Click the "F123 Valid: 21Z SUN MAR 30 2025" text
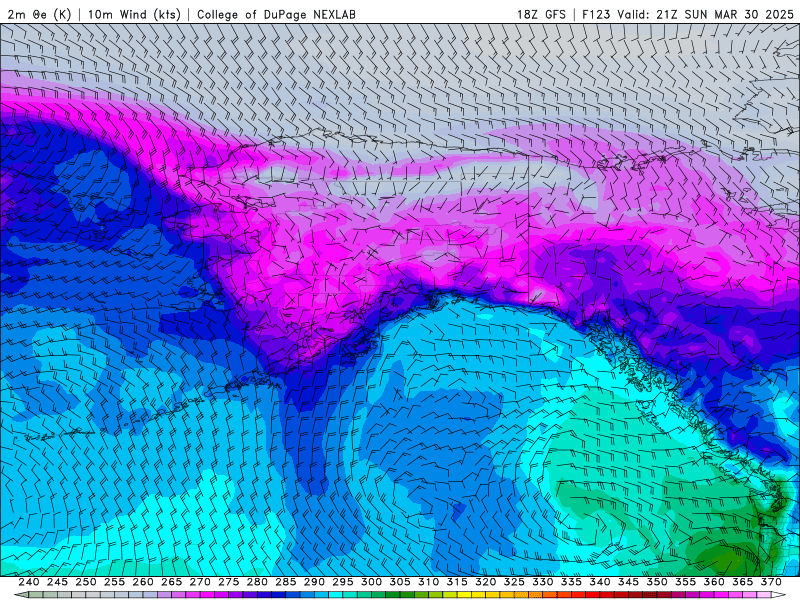This screenshot has width=800, height=600. 688,14
